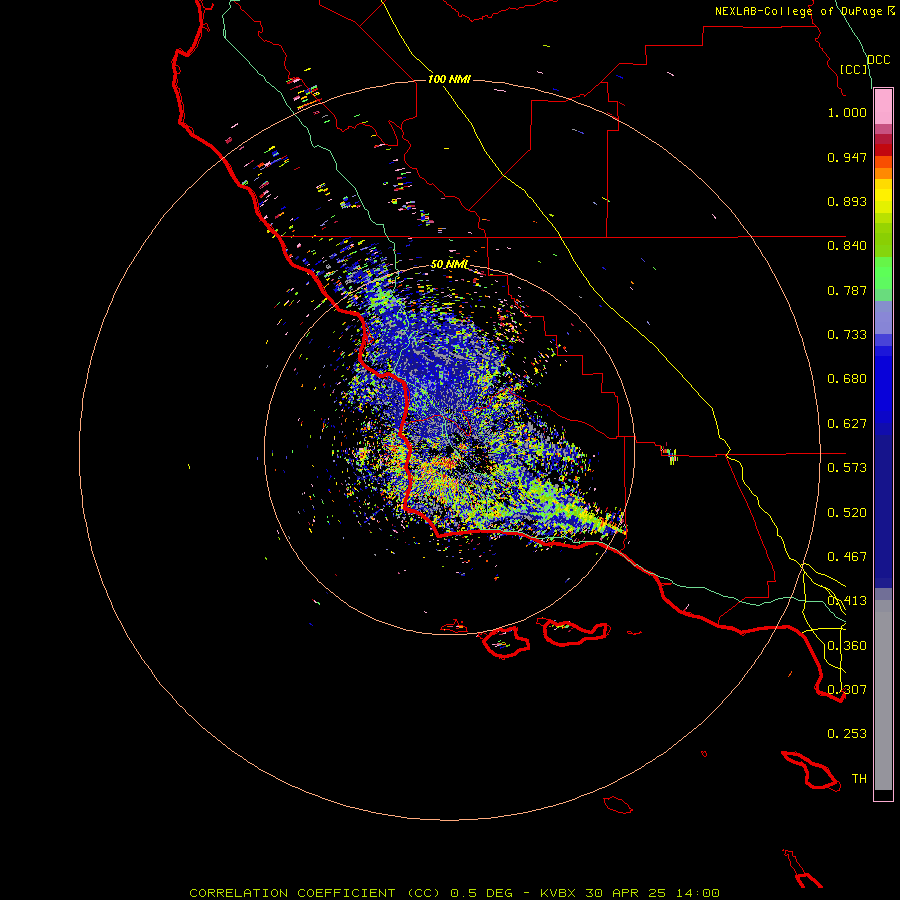Select the 0.680 scale value
Image resolution: width=900 pixels, height=900 pixels.
pos(847,379)
